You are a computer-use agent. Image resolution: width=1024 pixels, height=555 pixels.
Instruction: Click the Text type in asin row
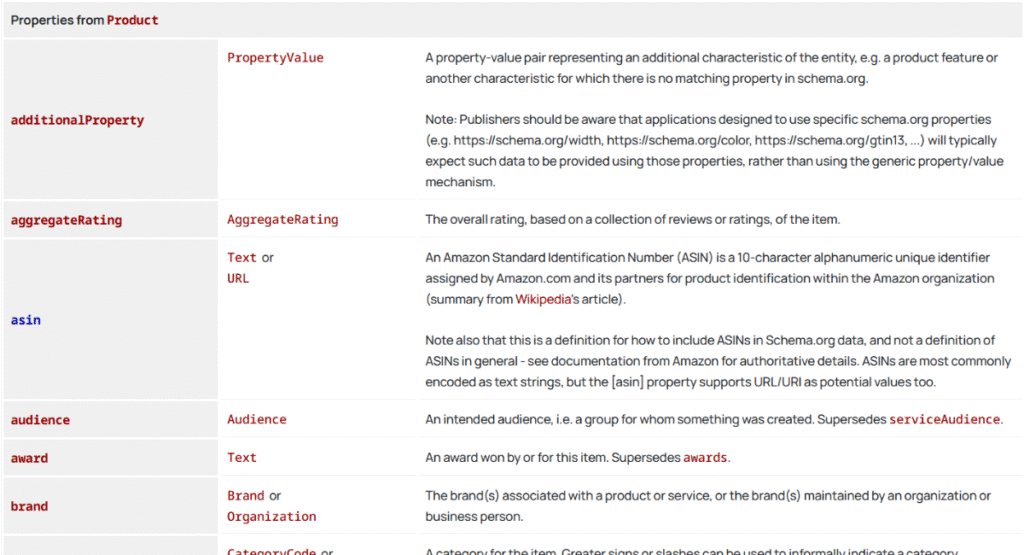241,258
